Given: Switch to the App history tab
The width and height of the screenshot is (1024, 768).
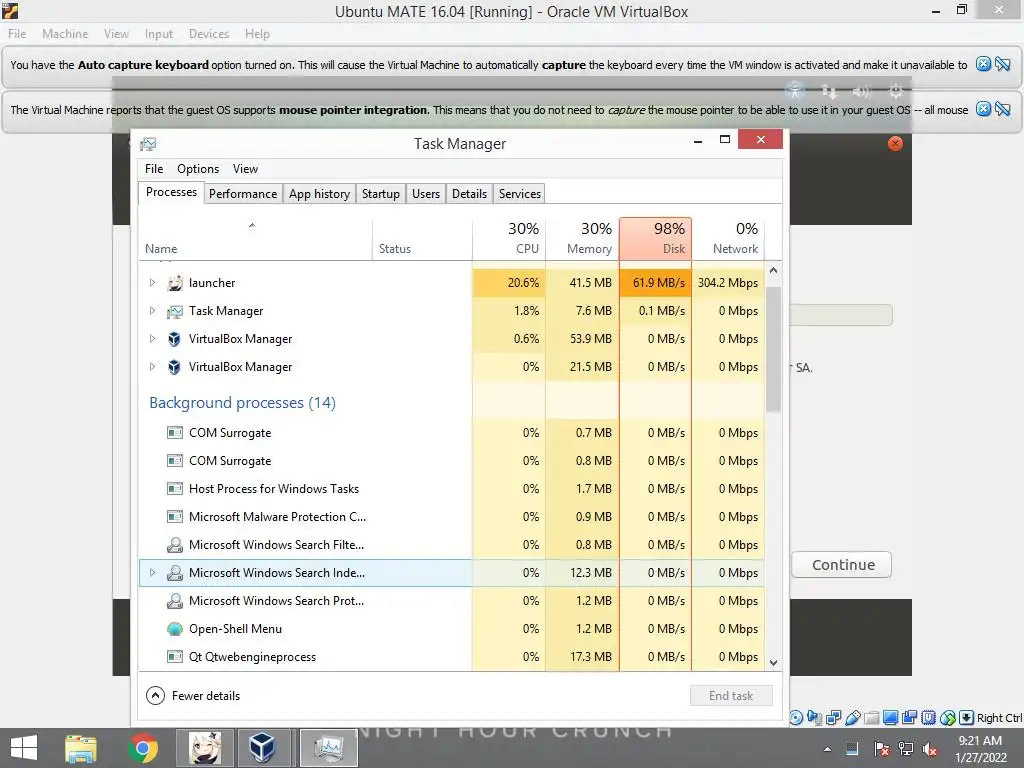Looking at the screenshot, I should [319, 194].
